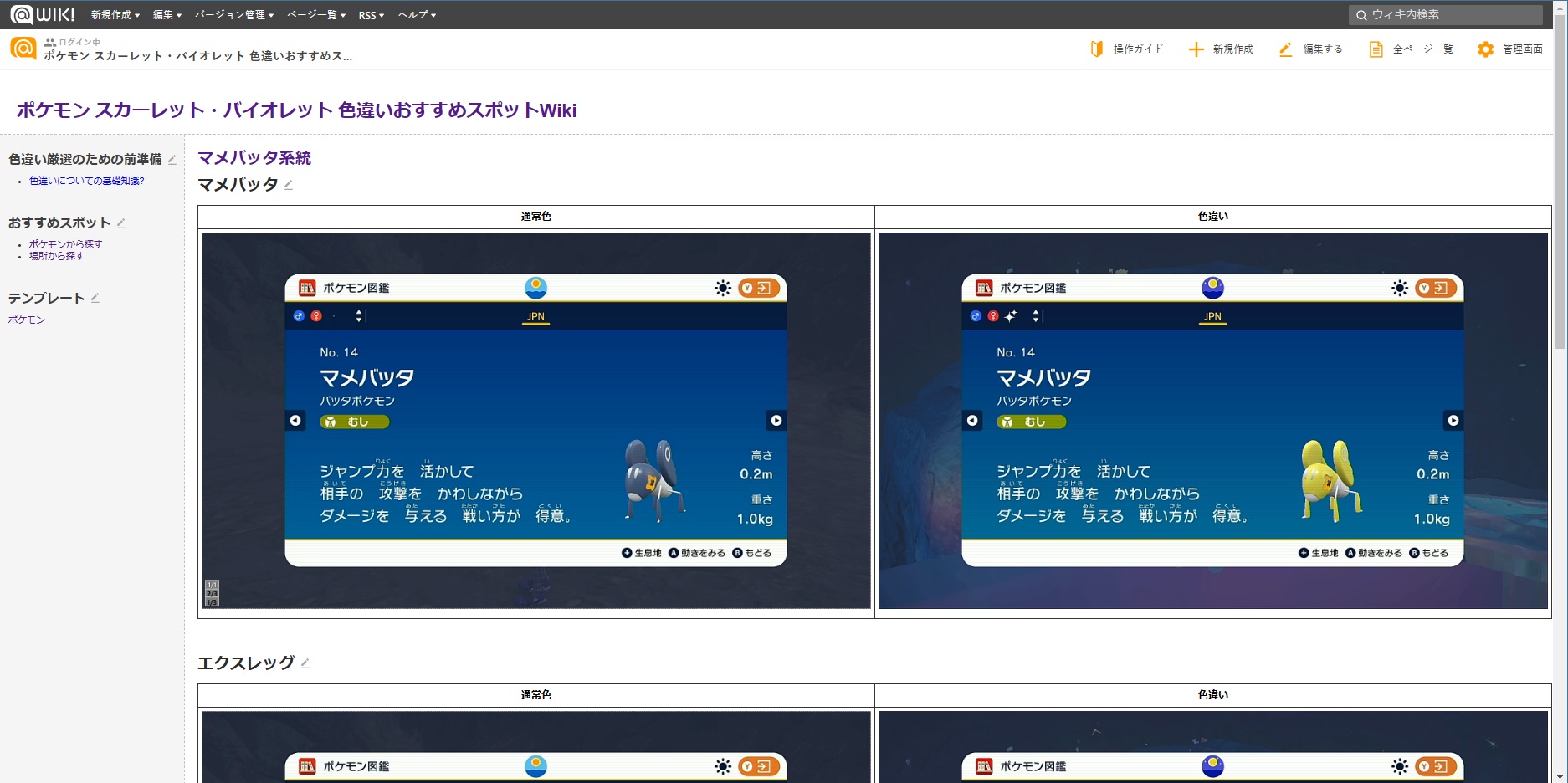Open ポケモンから探す link
The height and width of the screenshot is (783, 1568).
[65, 244]
